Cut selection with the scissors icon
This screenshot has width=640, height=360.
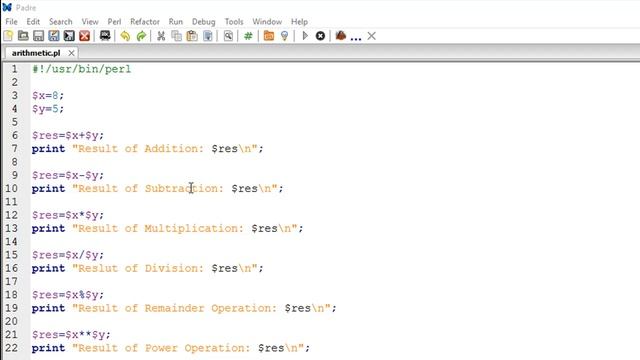pyautogui.click(x=161, y=36)
